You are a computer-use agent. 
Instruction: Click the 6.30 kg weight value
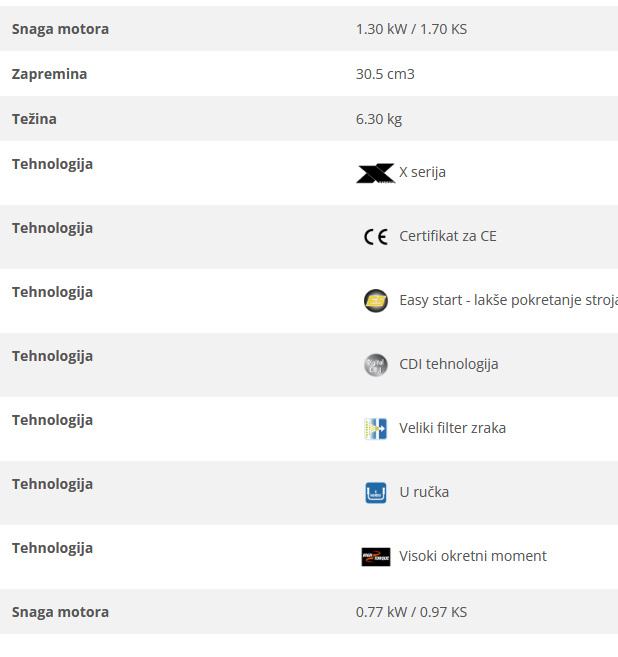point(378,119)
